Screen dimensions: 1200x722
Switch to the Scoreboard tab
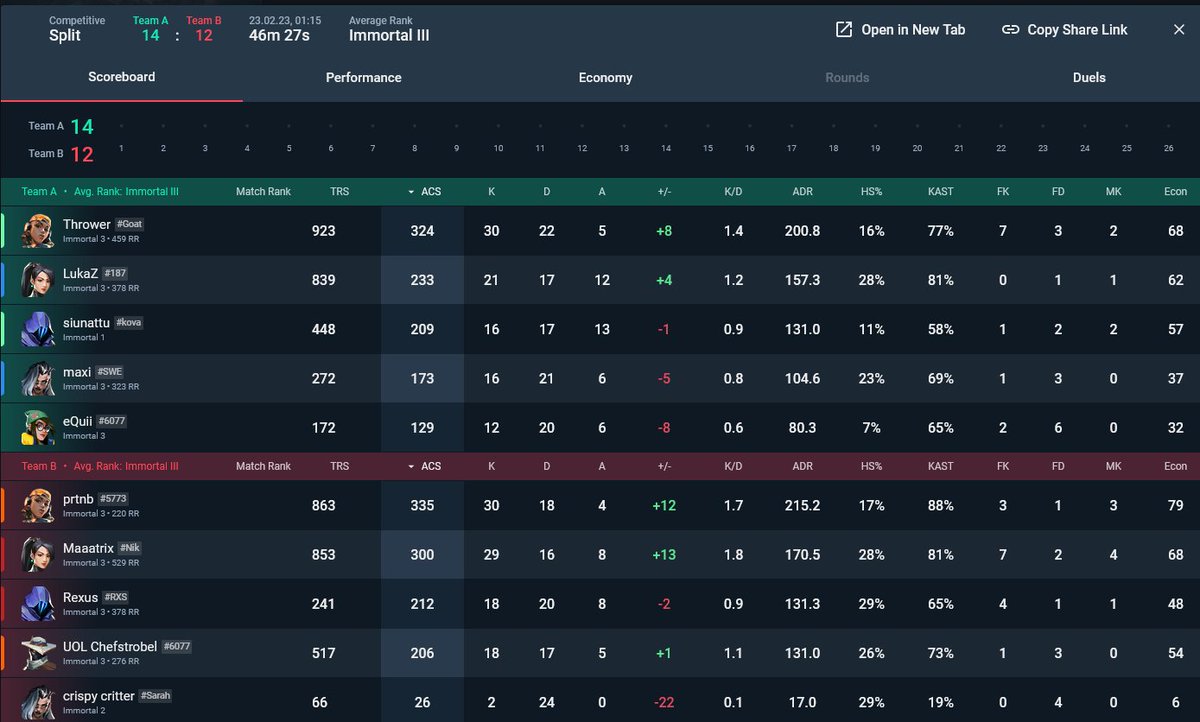[x=121, y=77]
